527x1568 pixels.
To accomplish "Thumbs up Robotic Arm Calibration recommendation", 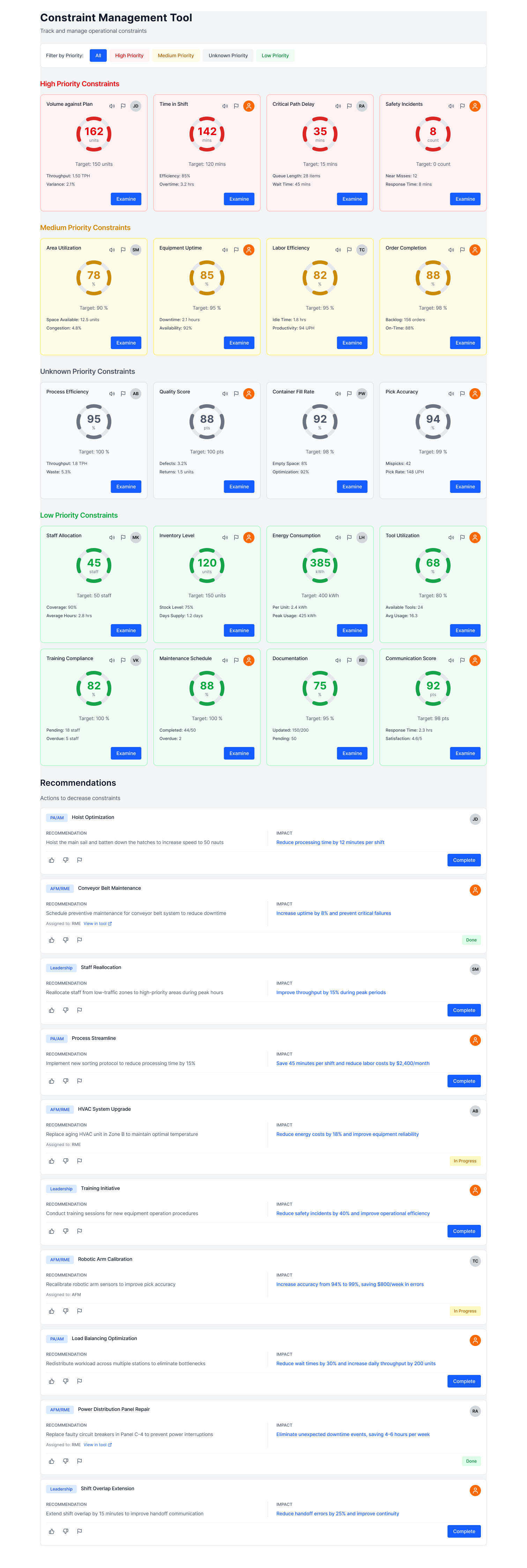I will tap(52, 1310).
